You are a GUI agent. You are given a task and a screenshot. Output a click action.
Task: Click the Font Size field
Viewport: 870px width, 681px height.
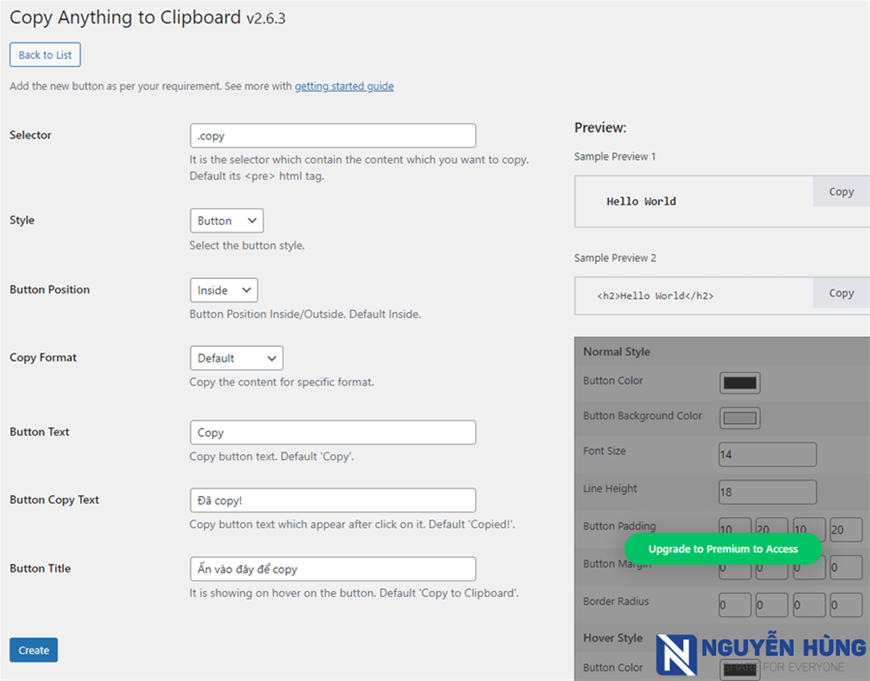tap(767, 455)
